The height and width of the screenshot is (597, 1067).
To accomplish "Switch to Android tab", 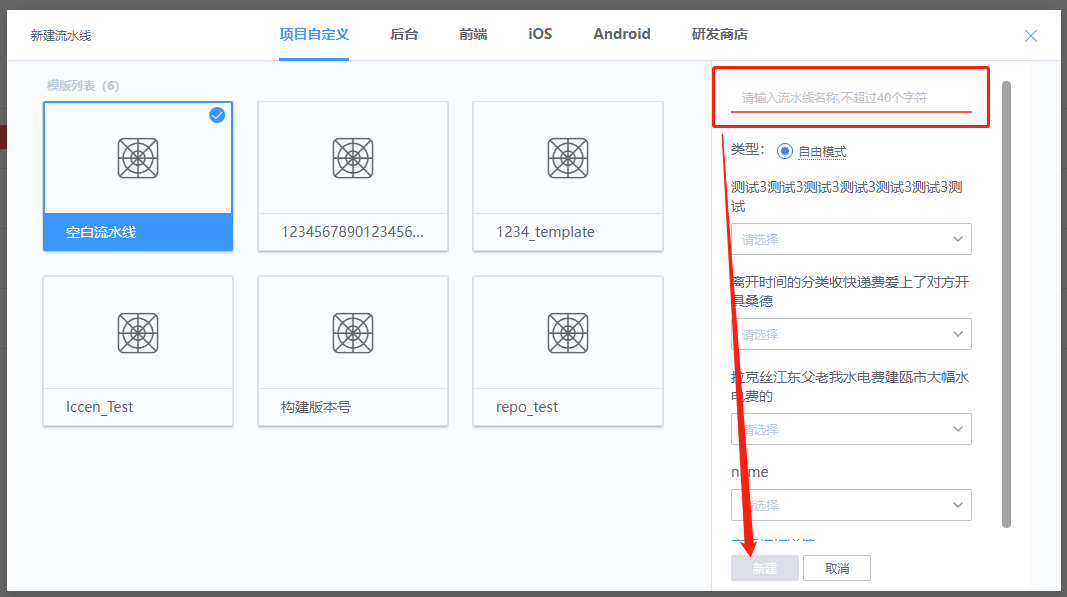I will (622, 34).
